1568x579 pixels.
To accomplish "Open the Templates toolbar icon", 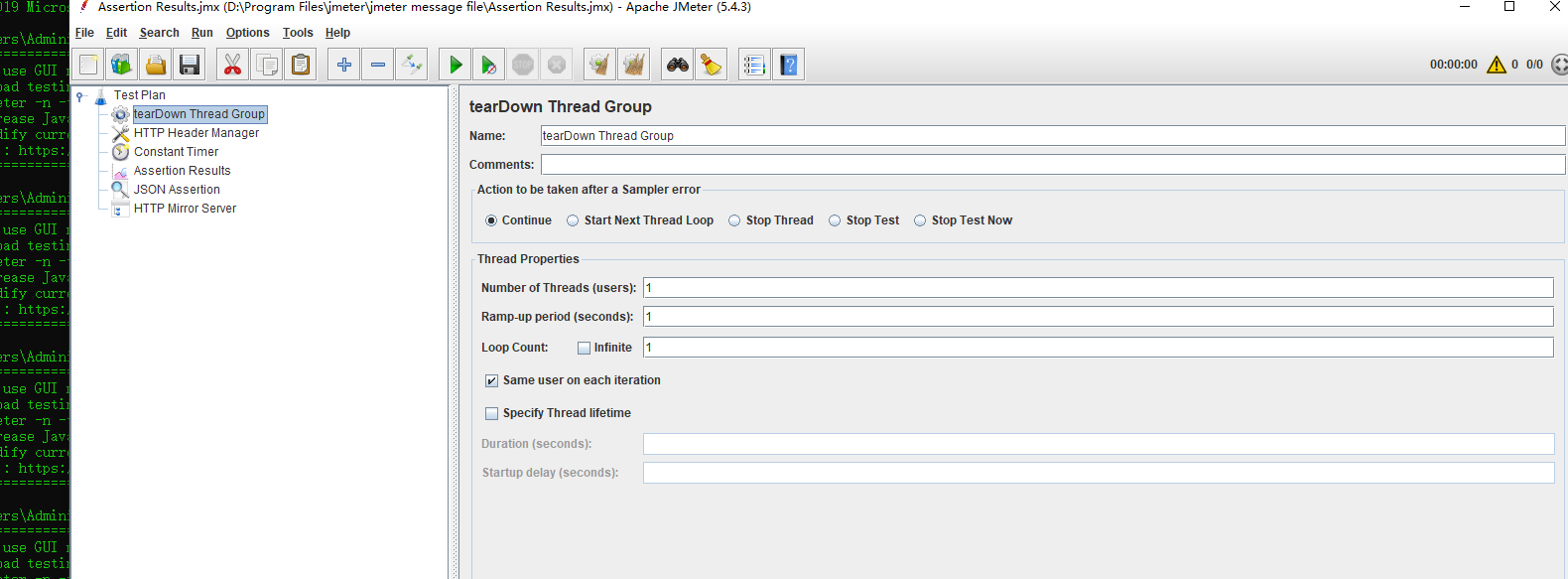I will pyautogui.click(x=122, y=65).
